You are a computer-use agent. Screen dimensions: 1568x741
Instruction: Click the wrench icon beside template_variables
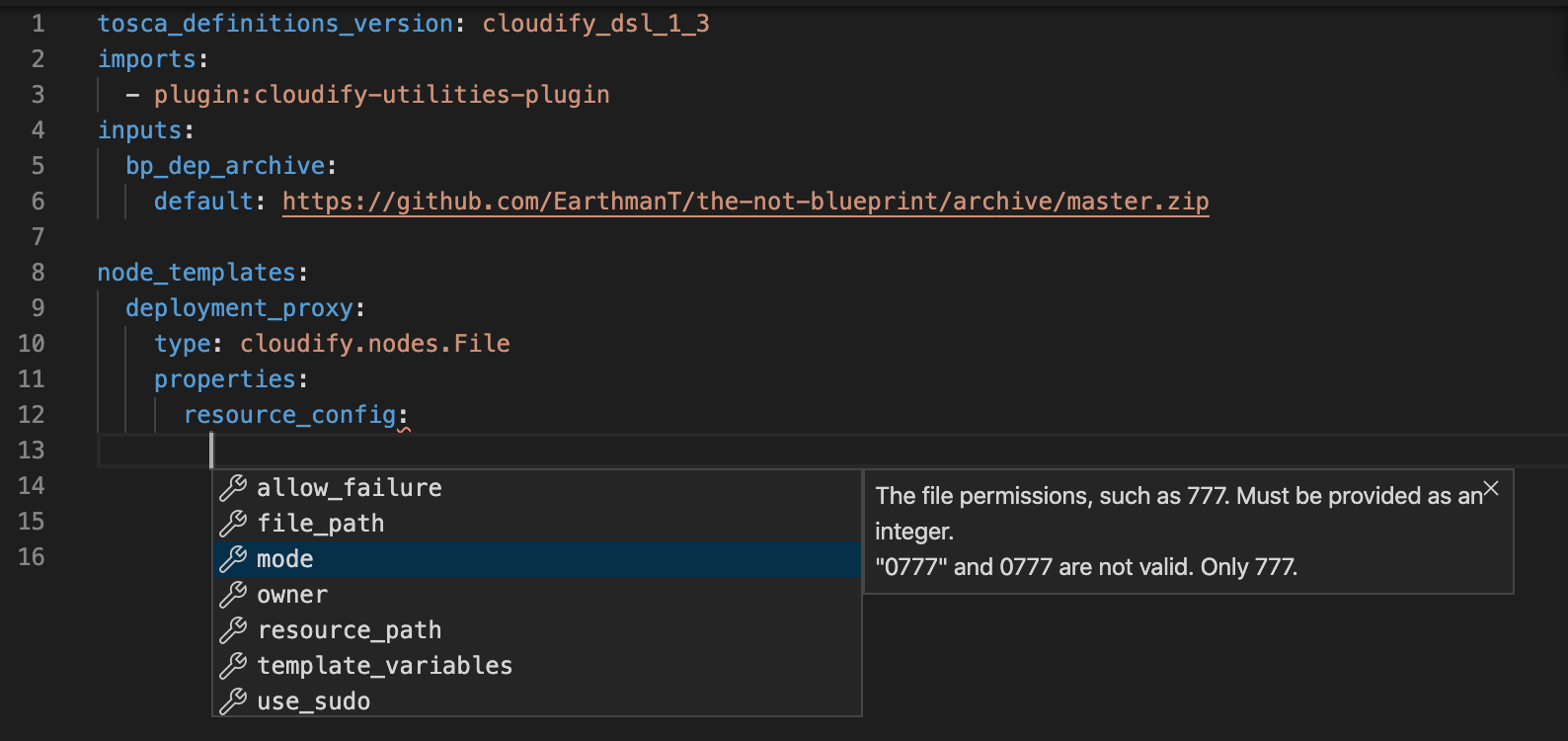[x=233, y=665]
